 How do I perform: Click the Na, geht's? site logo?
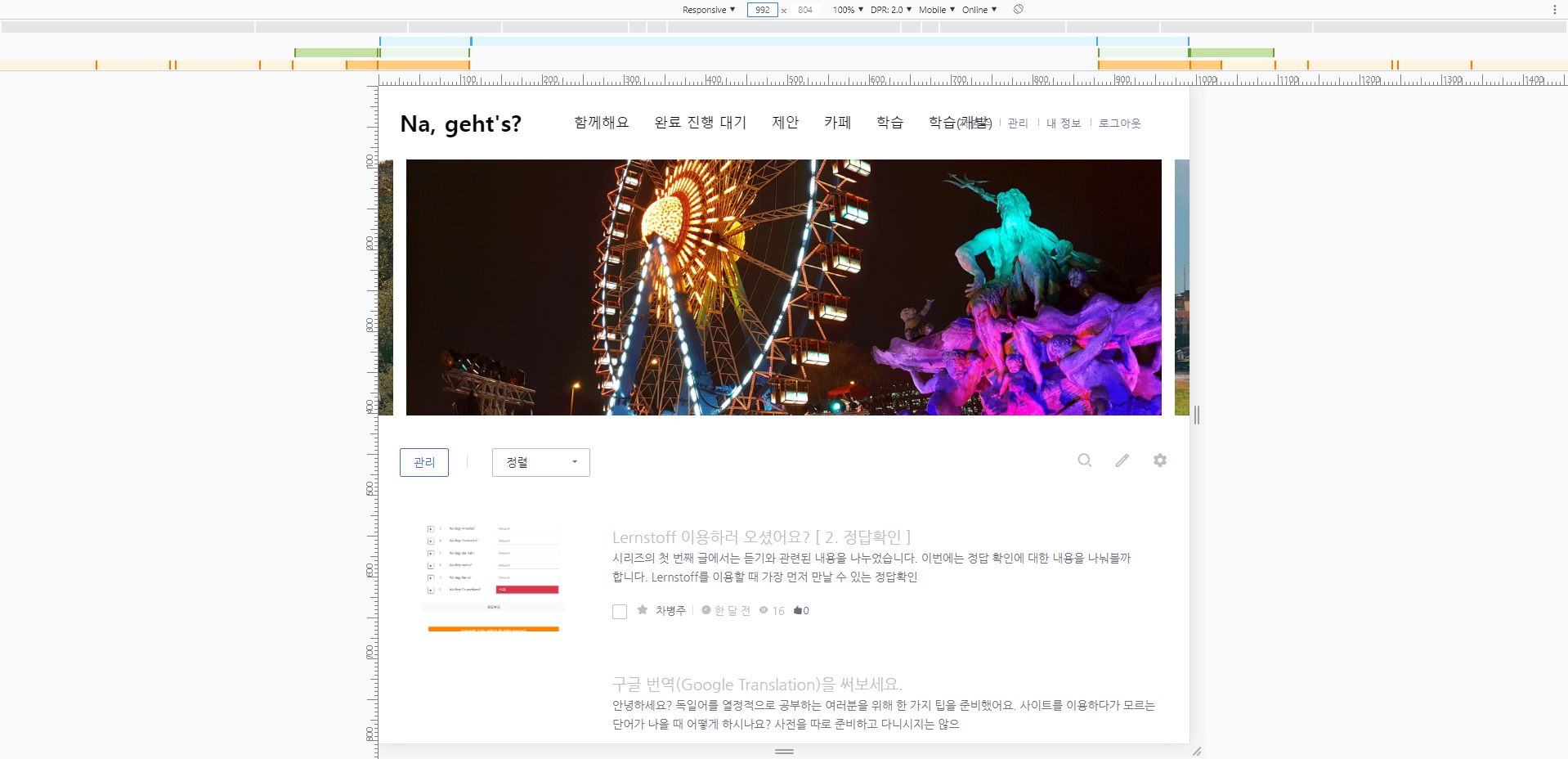point(460,124)
